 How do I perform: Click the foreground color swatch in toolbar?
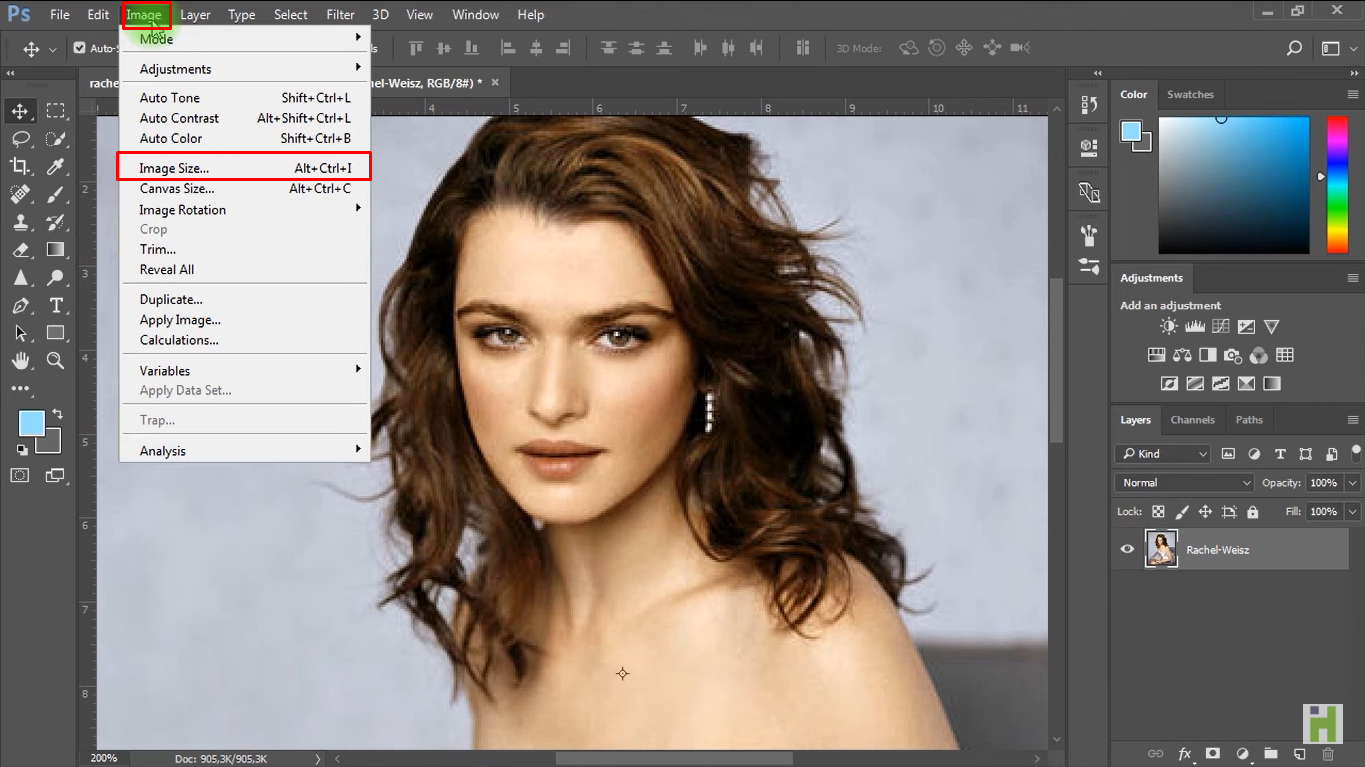[x=31, y=424]
